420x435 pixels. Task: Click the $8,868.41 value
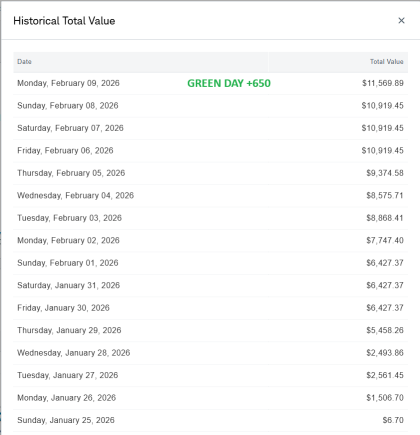385,218
